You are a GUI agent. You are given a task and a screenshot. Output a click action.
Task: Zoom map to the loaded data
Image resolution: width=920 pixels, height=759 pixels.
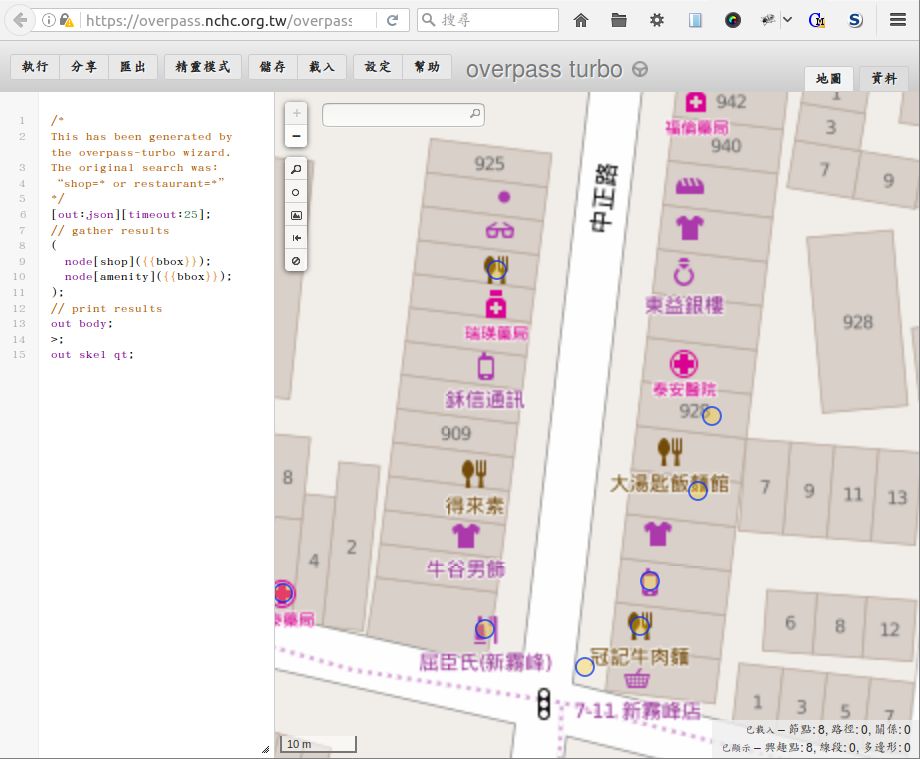(x=296, y=169)
